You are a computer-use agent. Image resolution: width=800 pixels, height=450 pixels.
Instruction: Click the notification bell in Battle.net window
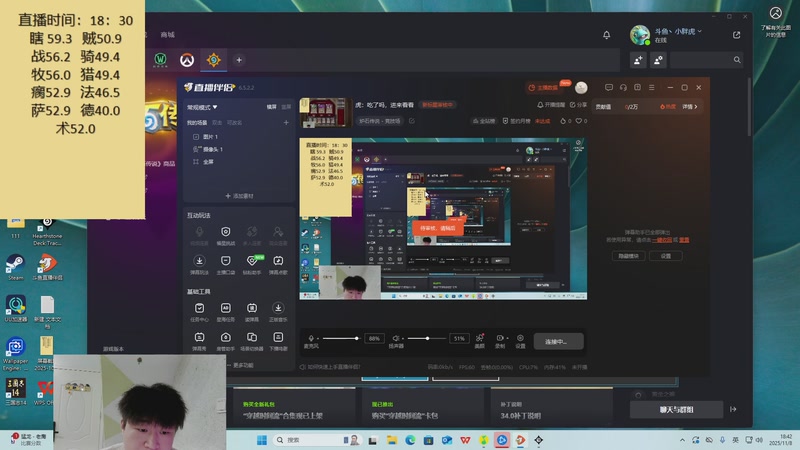(x=607, y=35)
